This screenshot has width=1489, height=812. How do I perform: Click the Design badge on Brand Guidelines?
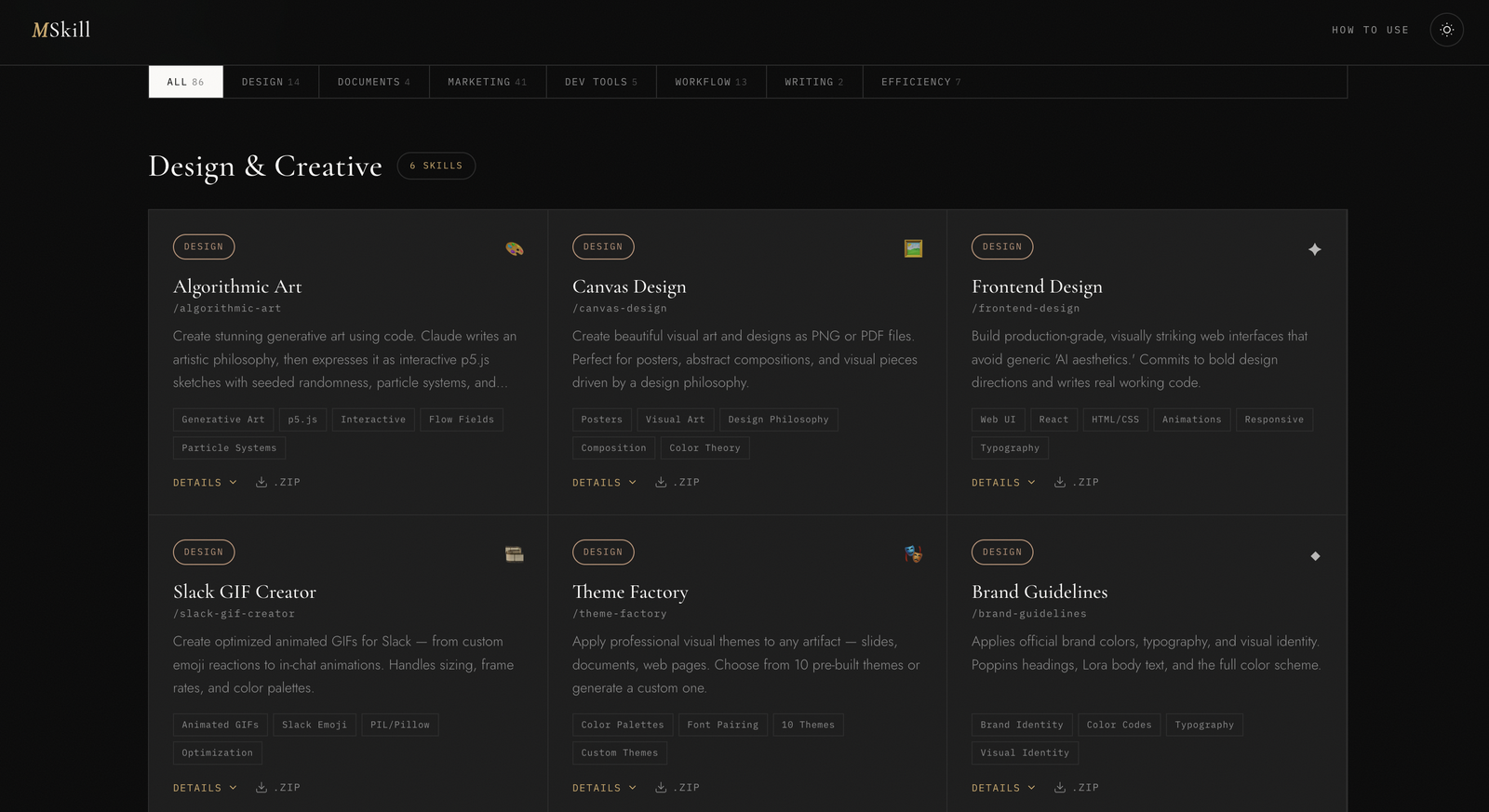point(1002,552)
